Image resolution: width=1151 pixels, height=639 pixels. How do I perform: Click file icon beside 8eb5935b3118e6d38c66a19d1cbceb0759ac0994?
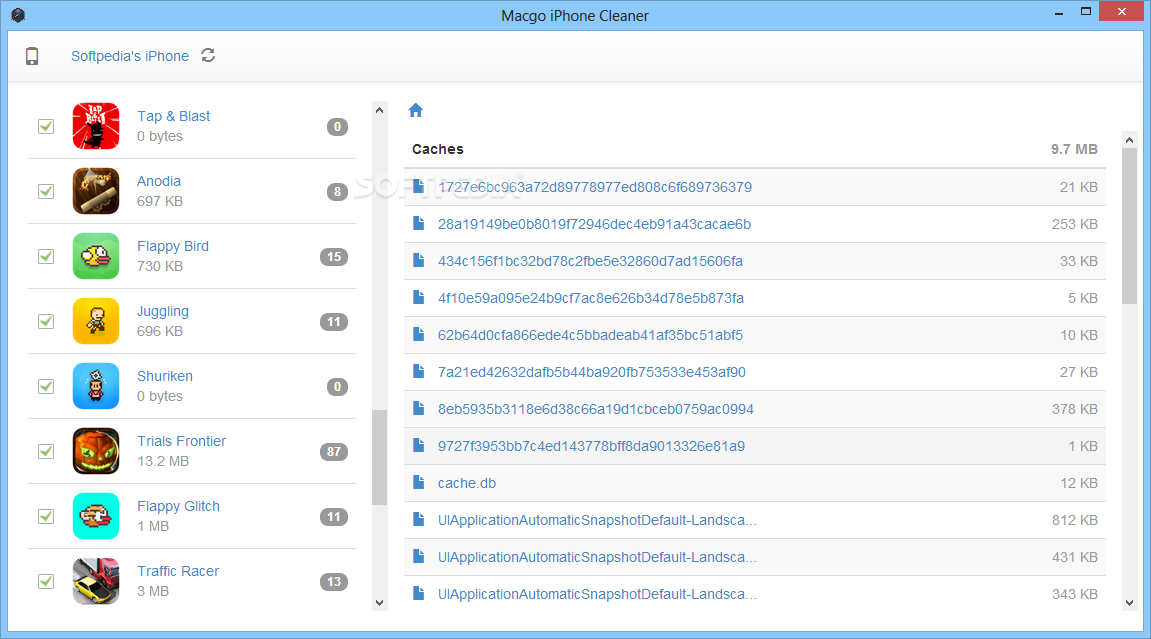coord(418,408)
